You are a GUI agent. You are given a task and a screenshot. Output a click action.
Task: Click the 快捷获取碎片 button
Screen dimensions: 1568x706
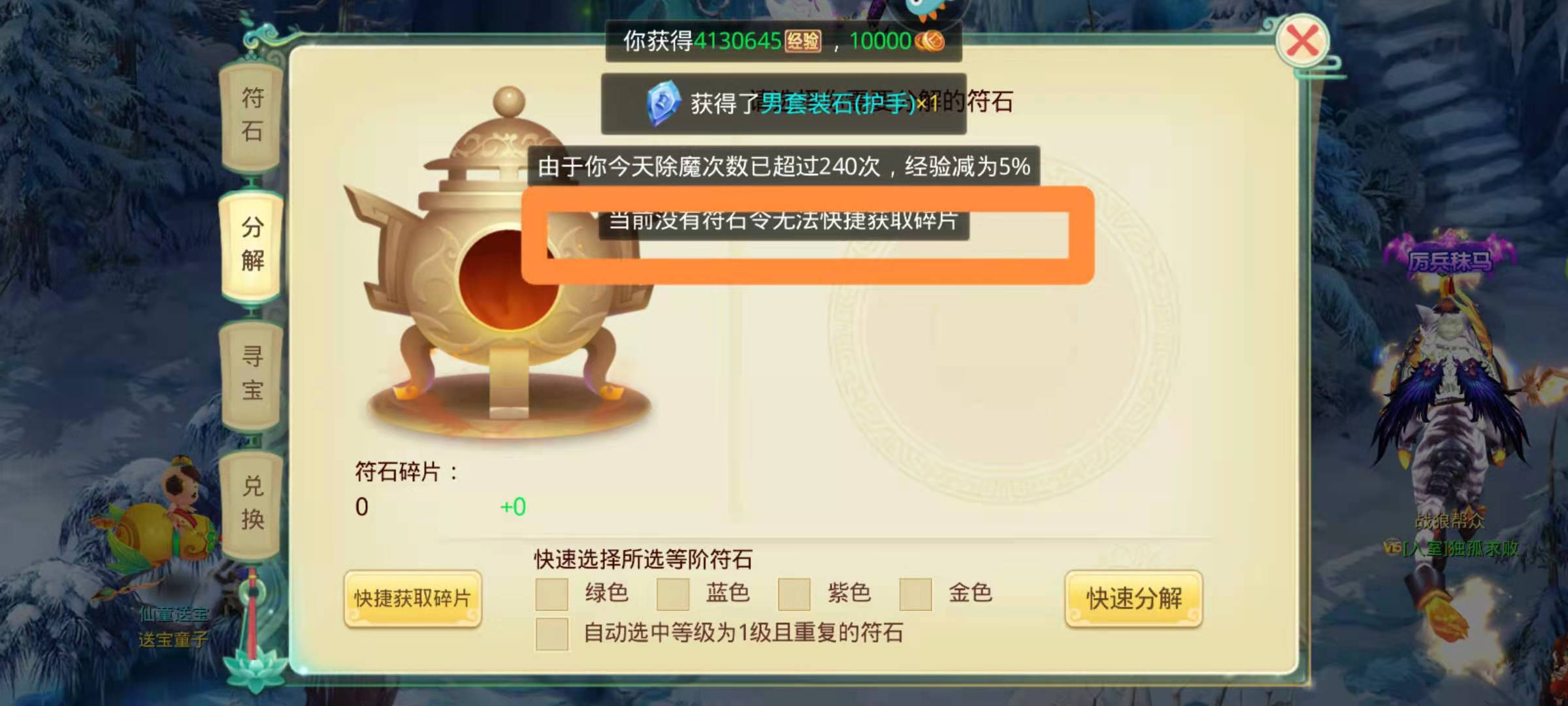click(x=412, y=598)
